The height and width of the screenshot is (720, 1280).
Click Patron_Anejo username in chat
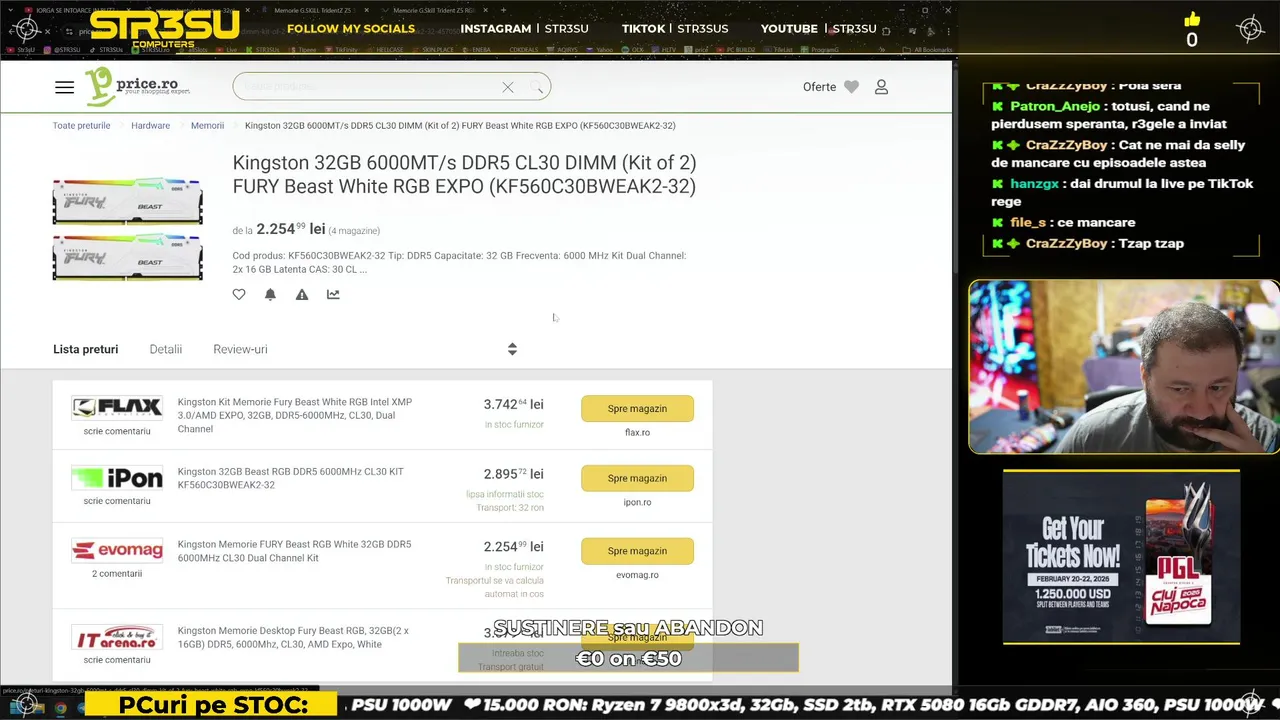(x=1055, y=106)
